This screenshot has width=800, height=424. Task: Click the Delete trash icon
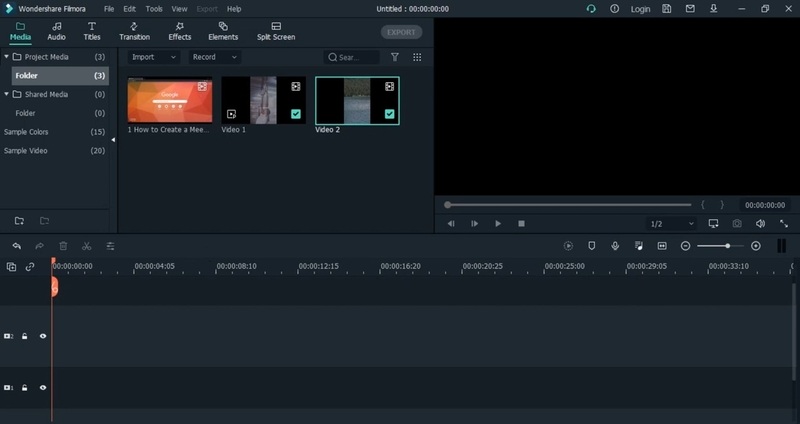pos(63,245)
